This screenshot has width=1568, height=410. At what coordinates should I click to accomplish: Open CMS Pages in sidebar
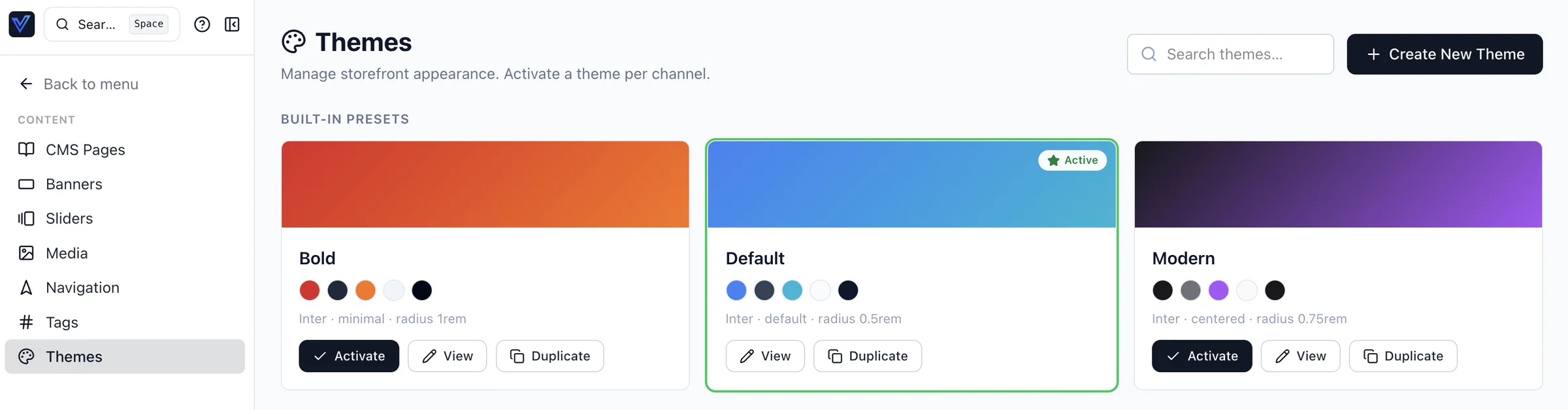coord(85,150)
